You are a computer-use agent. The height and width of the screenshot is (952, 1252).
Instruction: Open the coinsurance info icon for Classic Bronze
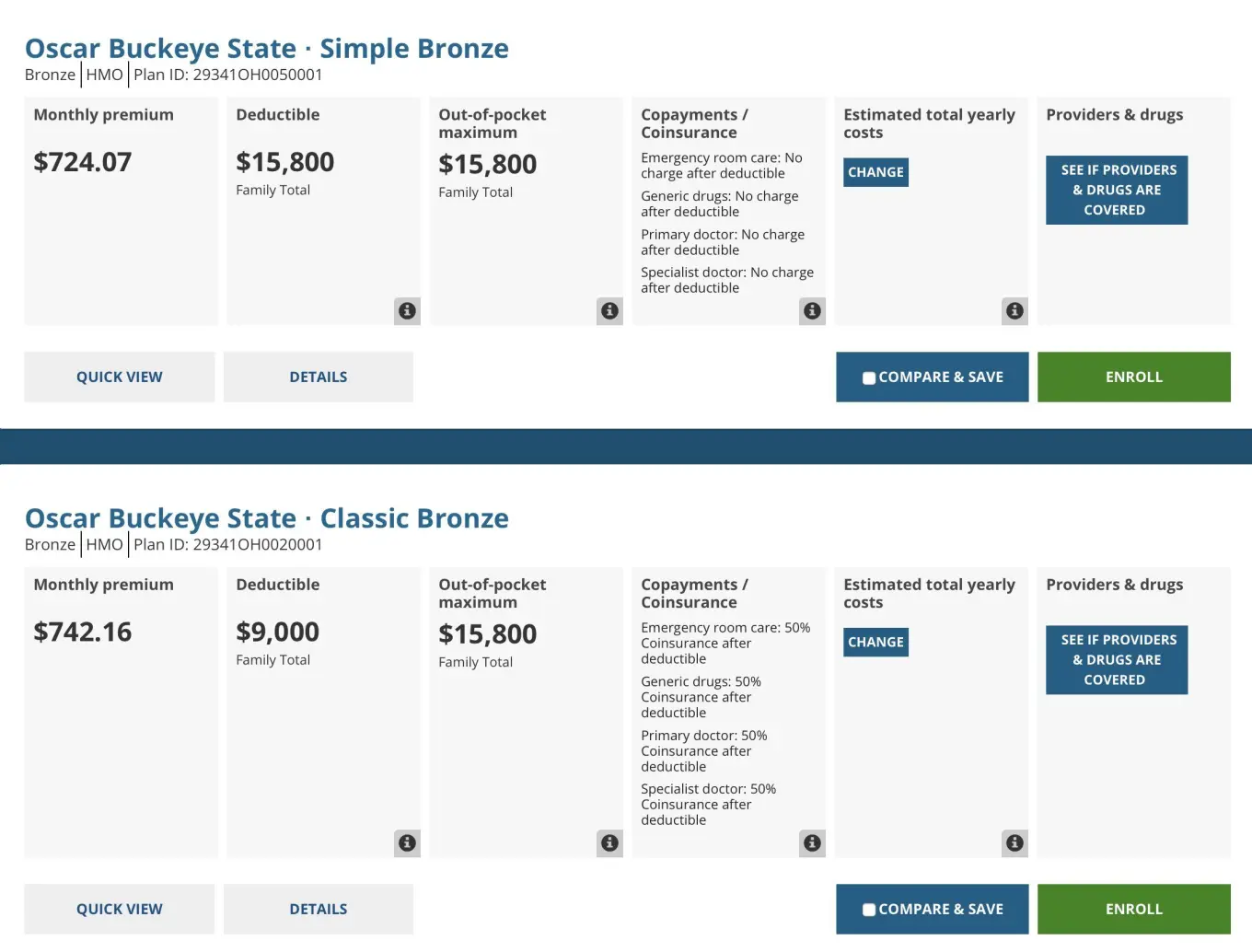click(812, 842)
